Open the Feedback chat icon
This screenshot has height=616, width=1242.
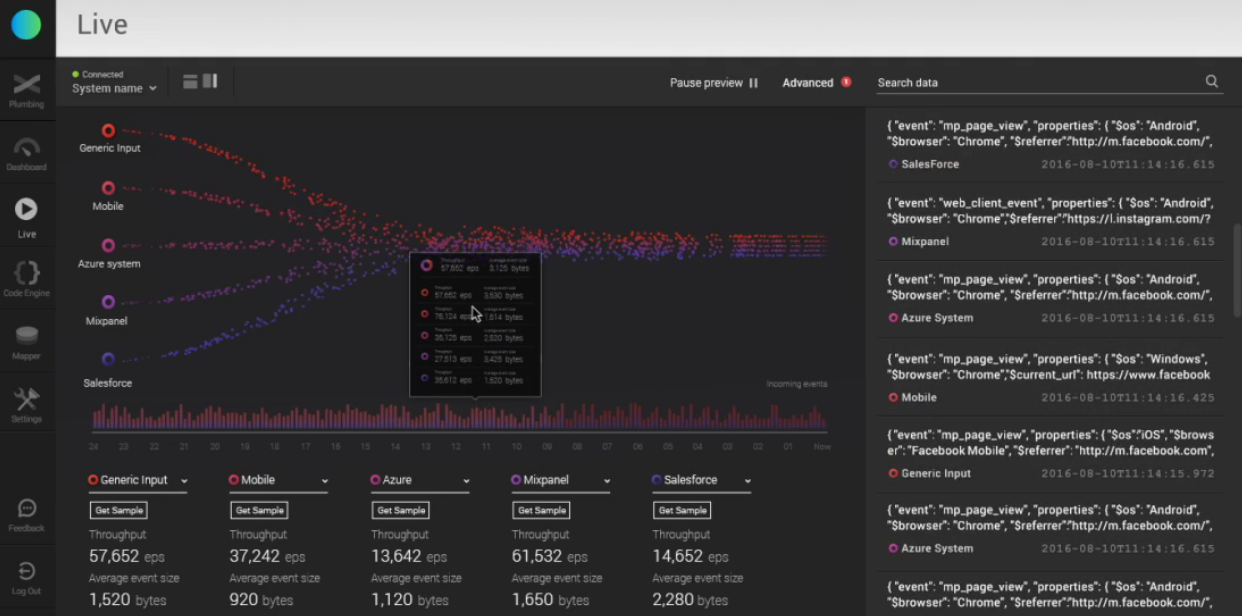27,509
